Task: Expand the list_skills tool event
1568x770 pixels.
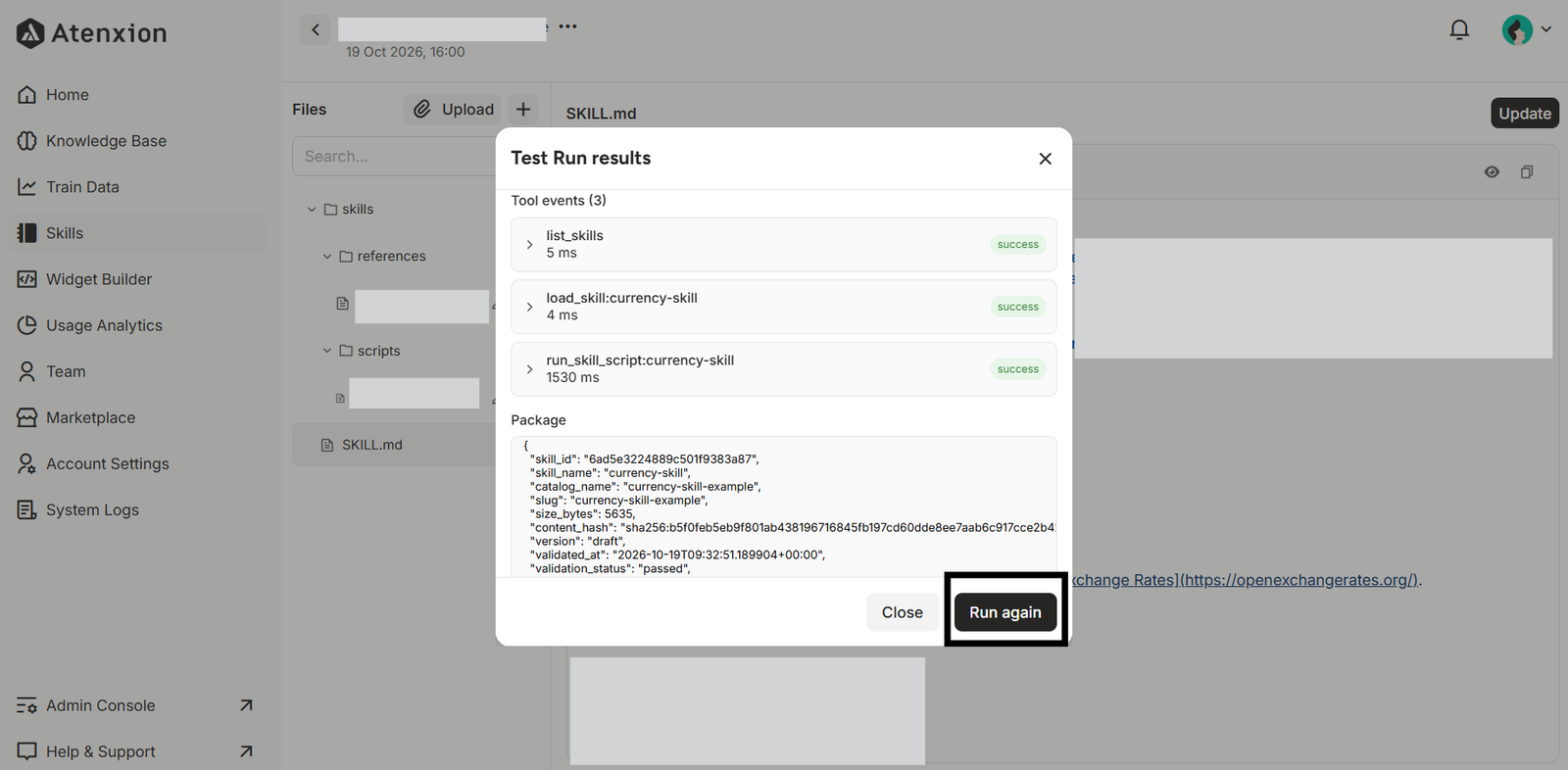Action: (x=529, y=245)
